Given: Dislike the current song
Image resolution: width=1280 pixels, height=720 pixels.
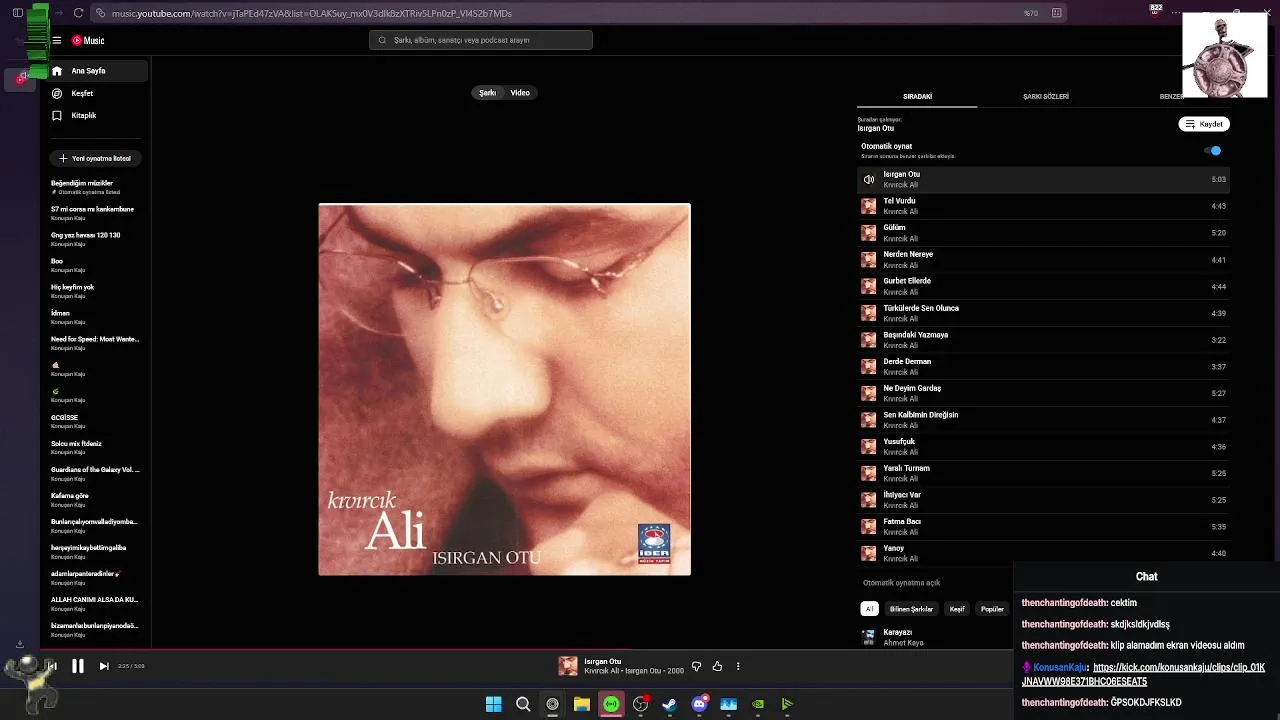Looking at the screenshot, I should coord(697,666).
